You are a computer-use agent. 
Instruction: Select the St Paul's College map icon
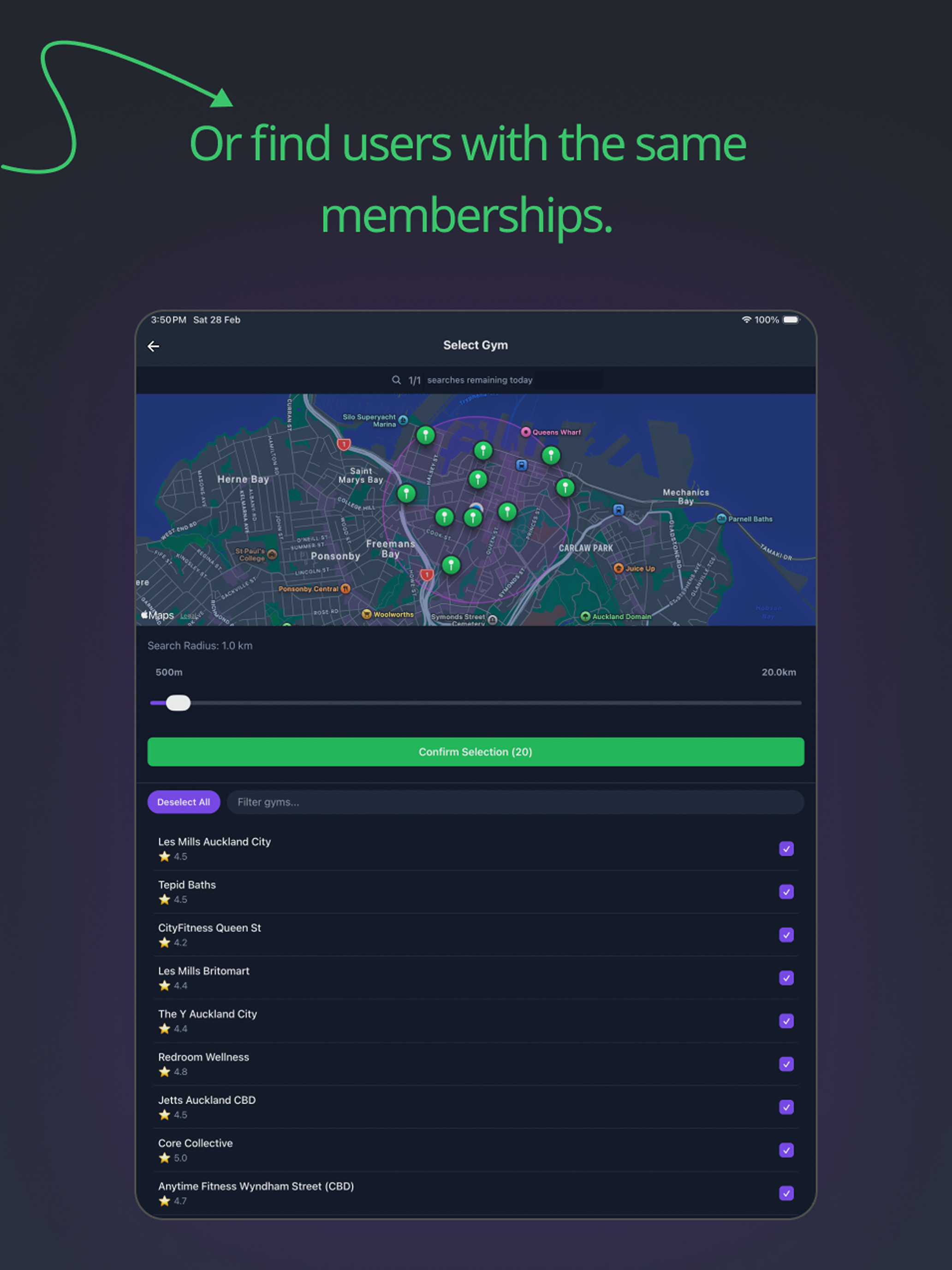[x=272, y=555]
